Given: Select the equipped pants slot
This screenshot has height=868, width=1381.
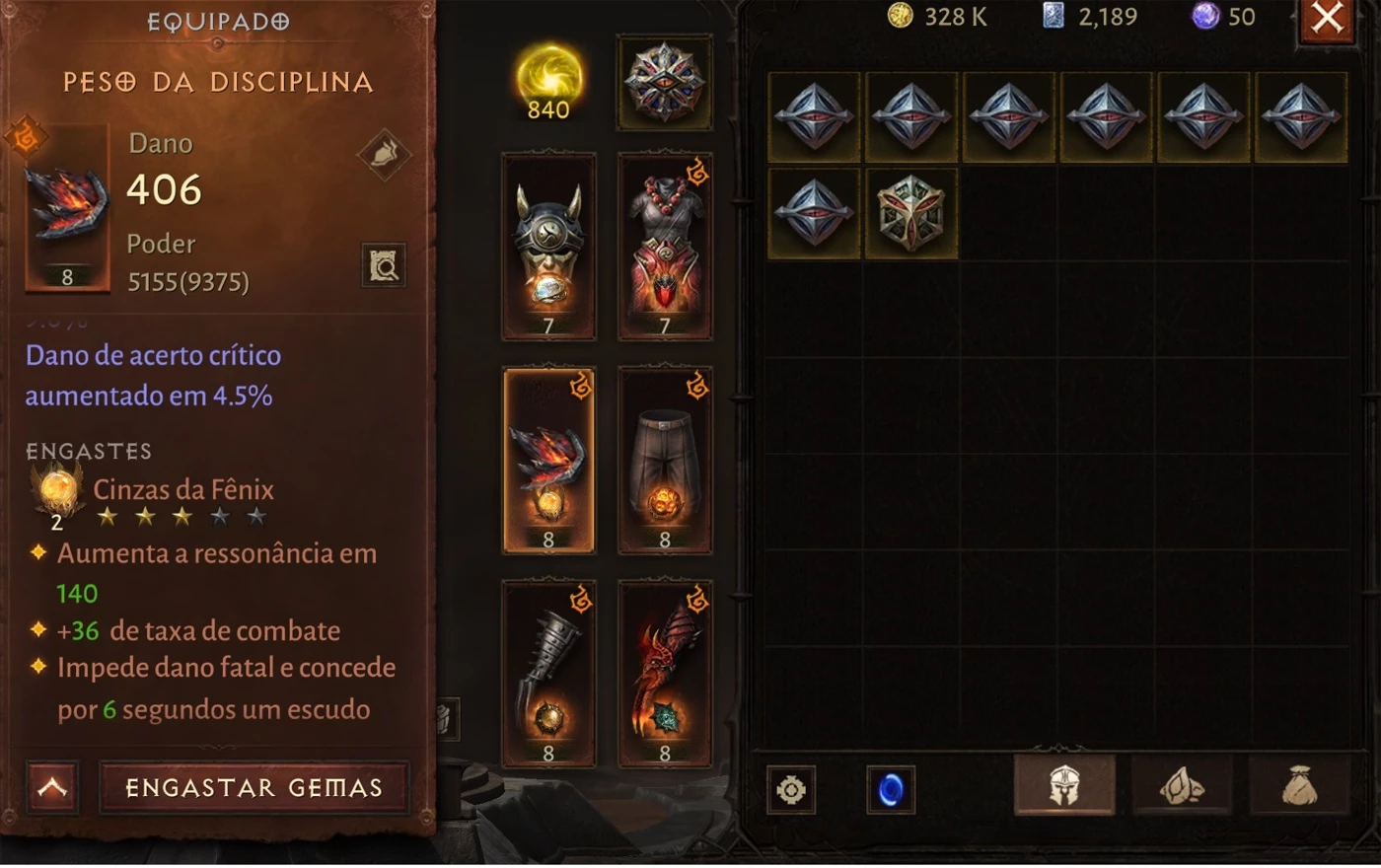Looking at the screenshot, I should click(665, 460).
